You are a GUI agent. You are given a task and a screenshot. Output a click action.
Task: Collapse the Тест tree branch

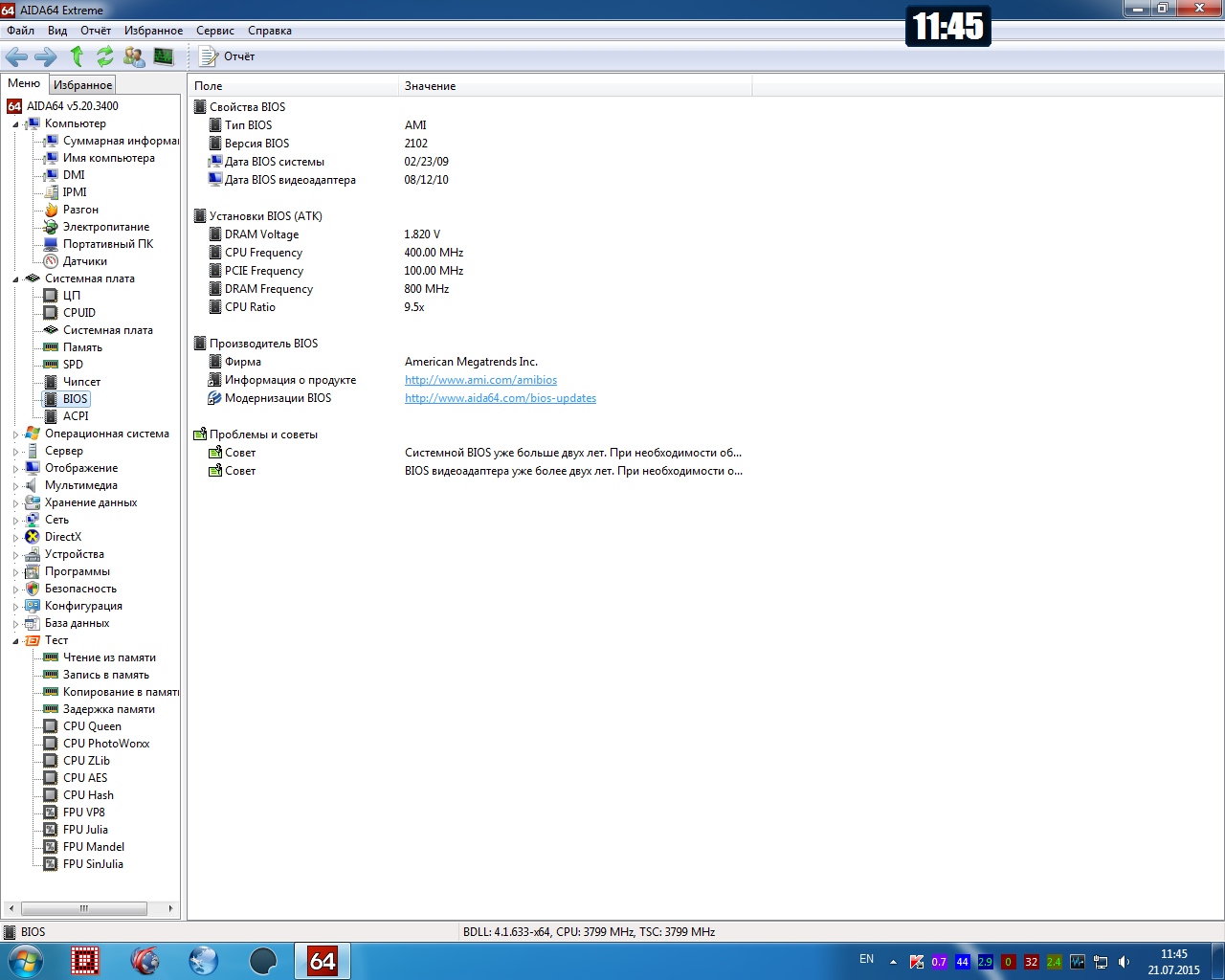tap(15, 641)
